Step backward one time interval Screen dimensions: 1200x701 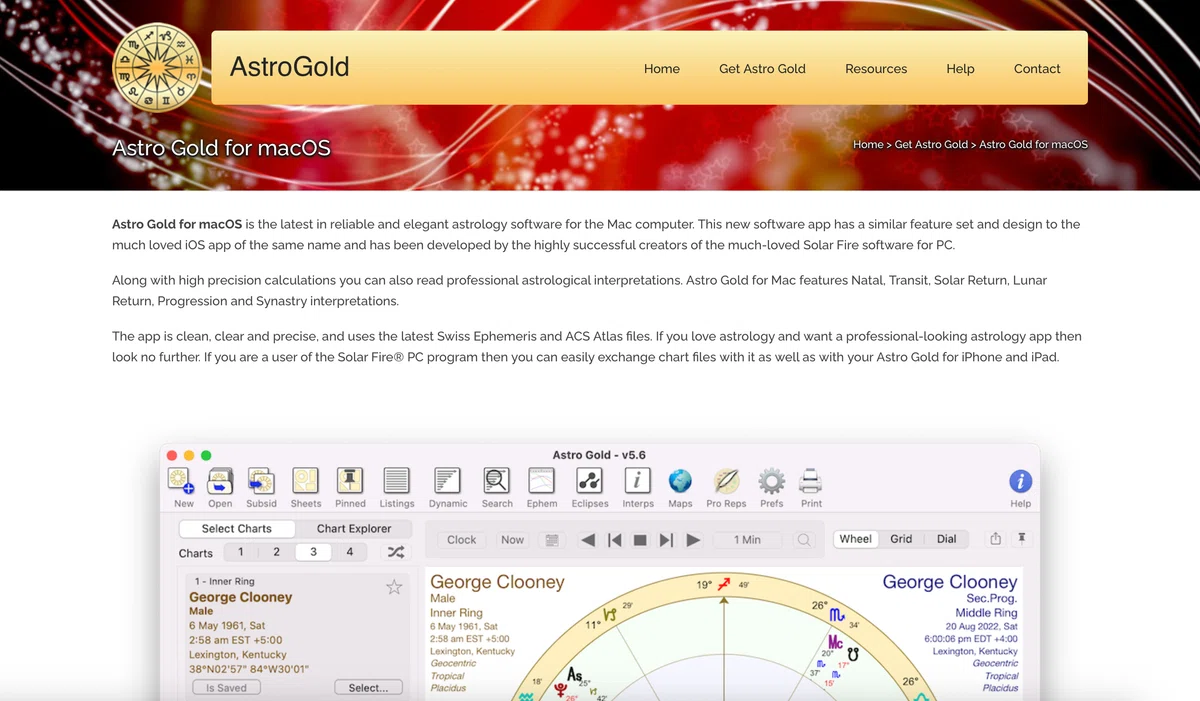588,540
